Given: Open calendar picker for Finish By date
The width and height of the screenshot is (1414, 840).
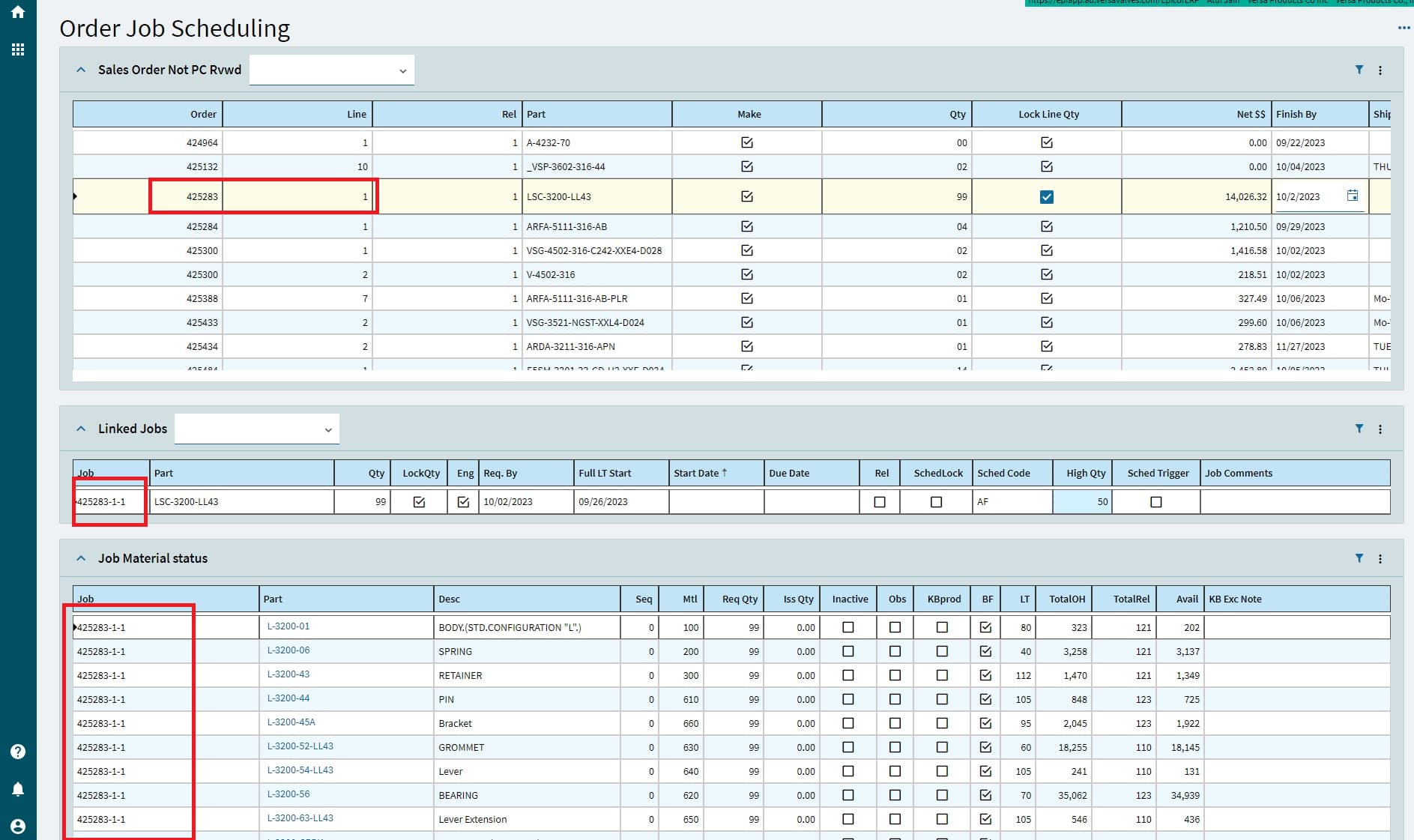Looking at the screenshot, I should tap(1352, 196).
